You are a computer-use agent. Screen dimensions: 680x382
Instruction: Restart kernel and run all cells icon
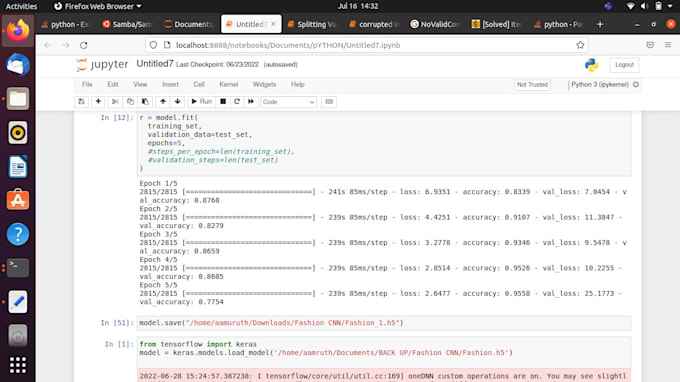point(251,101)
